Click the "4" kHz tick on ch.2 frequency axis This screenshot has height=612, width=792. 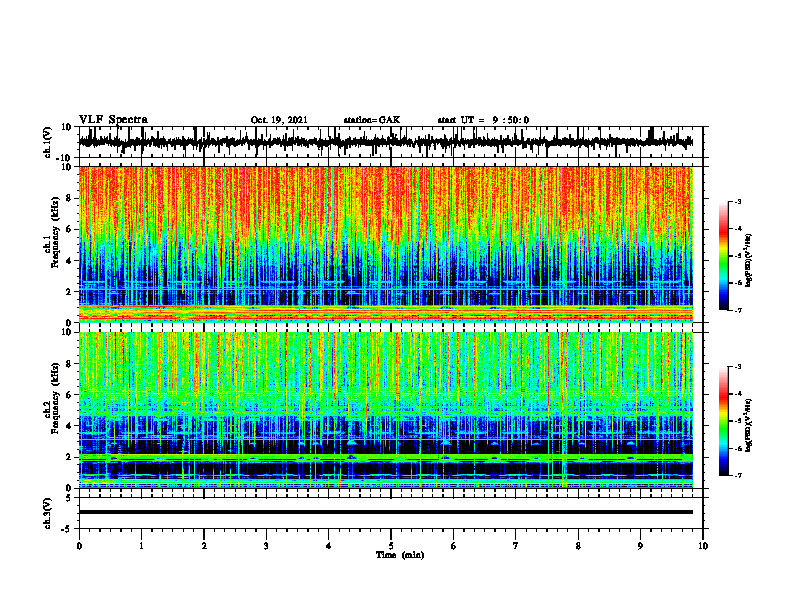[x=69, y=426]
